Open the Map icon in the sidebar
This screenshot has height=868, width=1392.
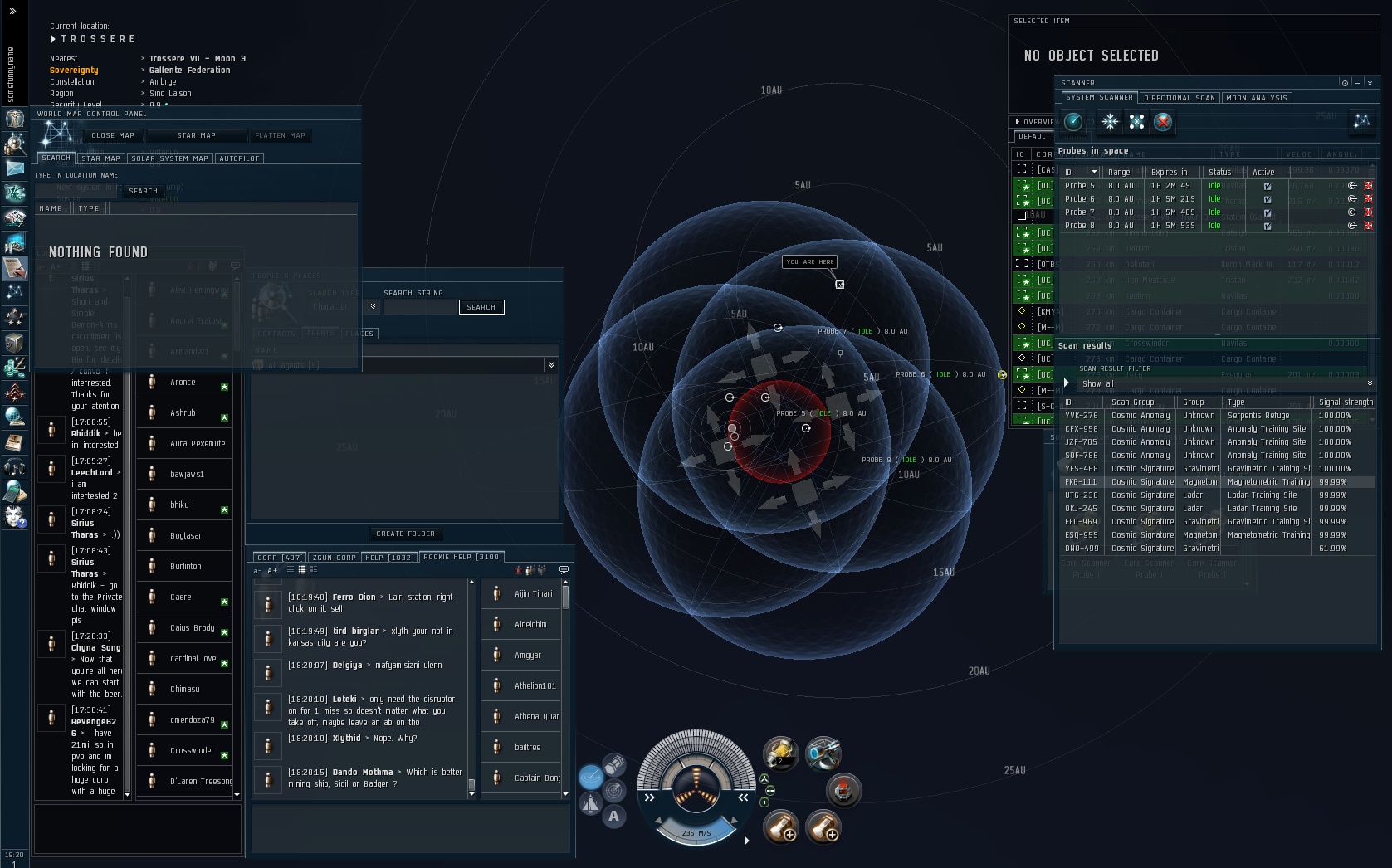click(15, 293)
